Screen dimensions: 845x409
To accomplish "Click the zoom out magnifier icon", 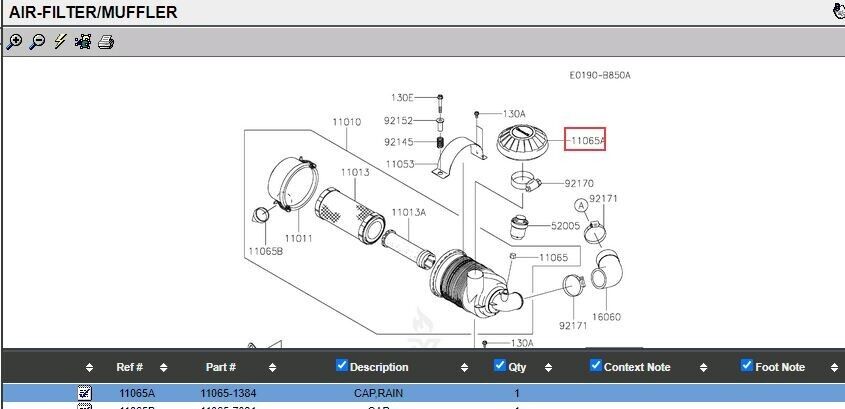I will click(37, 42).
